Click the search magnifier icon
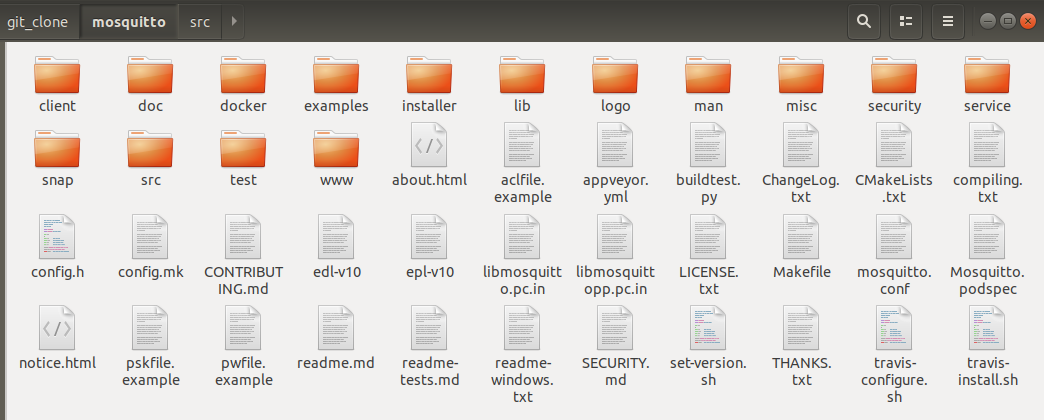Image resolution: width=1044 pixels, height=420 pixels. pyautogui.click(x=864, y=21)
